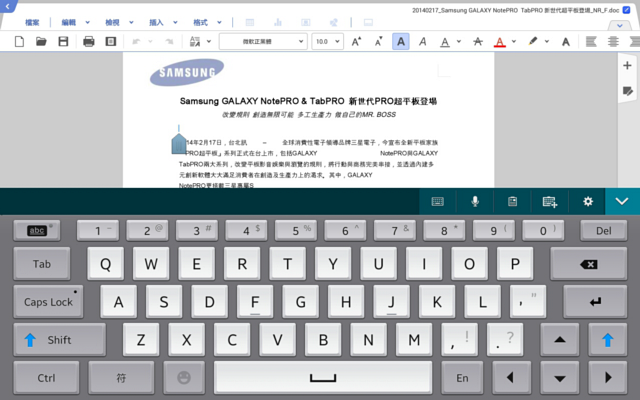Increase the font size with grow-font icon
640x400 pixels.
[x=356, y=41]
